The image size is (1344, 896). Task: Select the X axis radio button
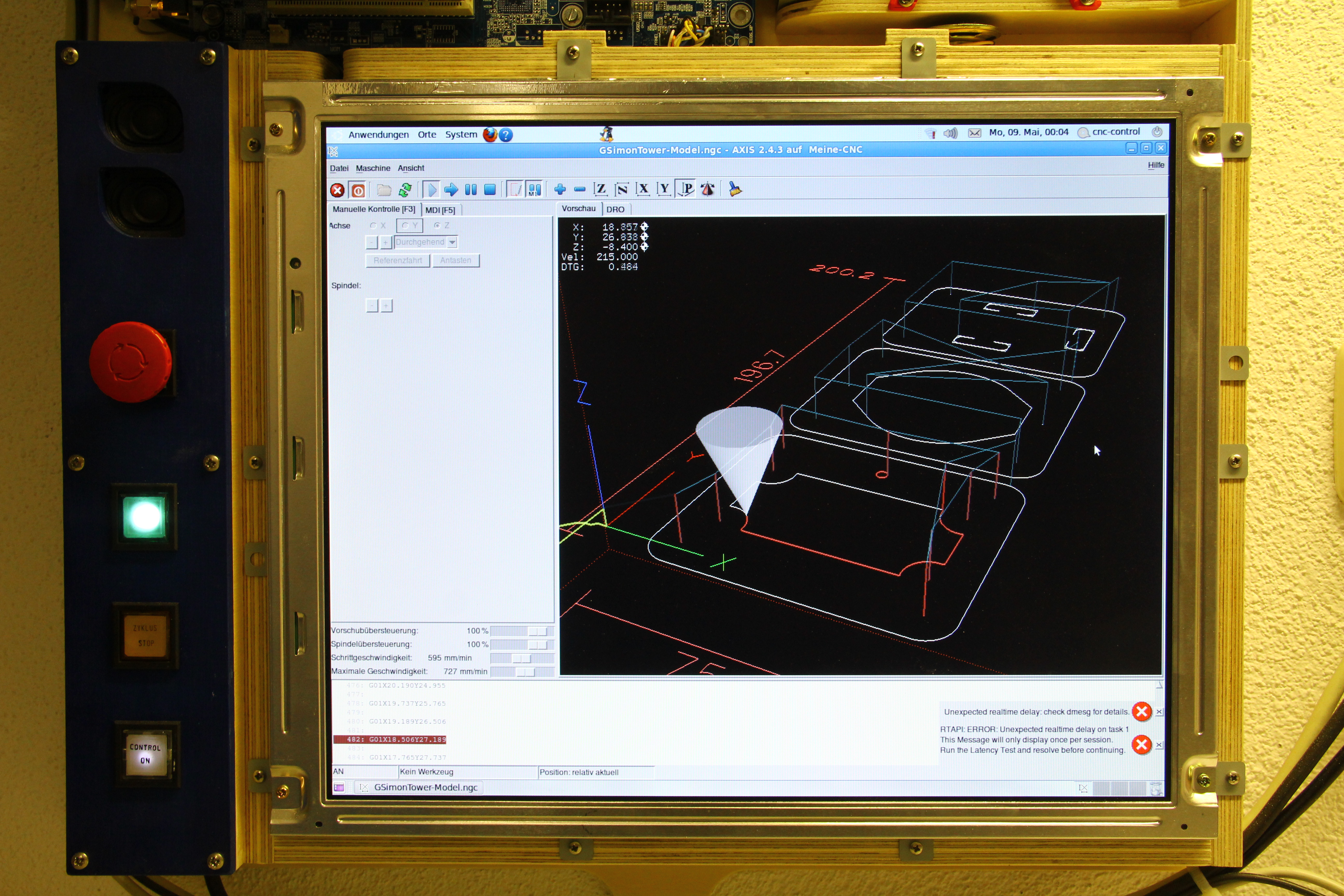[374, 226]
